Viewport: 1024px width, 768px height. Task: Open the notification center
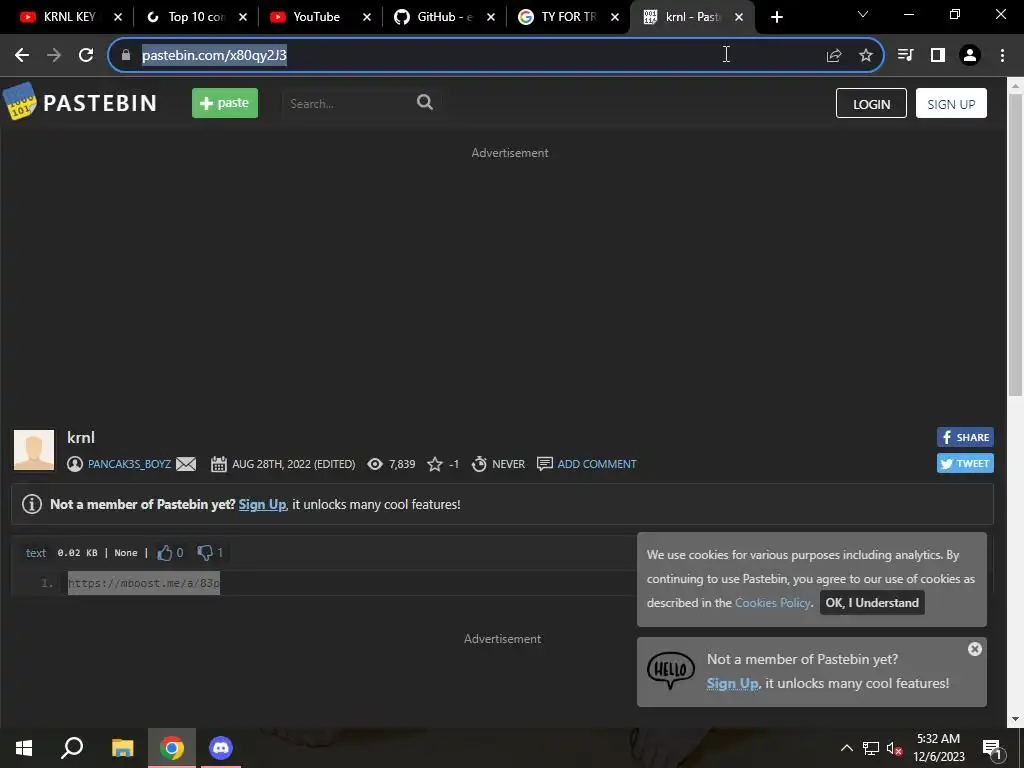[x=991, y=748]
